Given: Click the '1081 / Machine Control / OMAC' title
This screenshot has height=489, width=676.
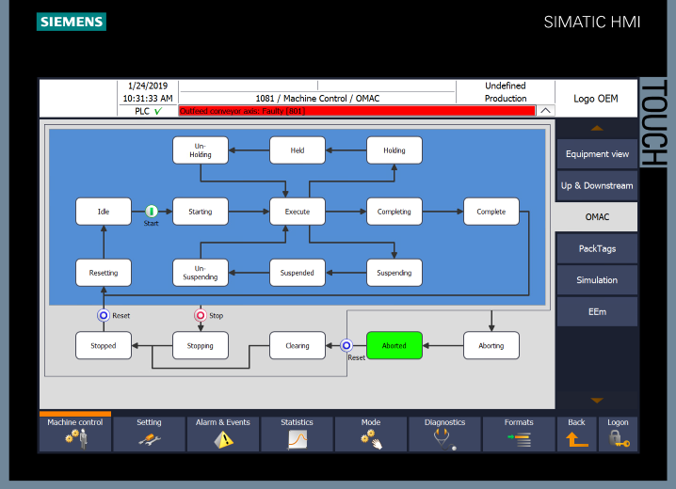Looking at the screenshot, I should pos(318,98).
